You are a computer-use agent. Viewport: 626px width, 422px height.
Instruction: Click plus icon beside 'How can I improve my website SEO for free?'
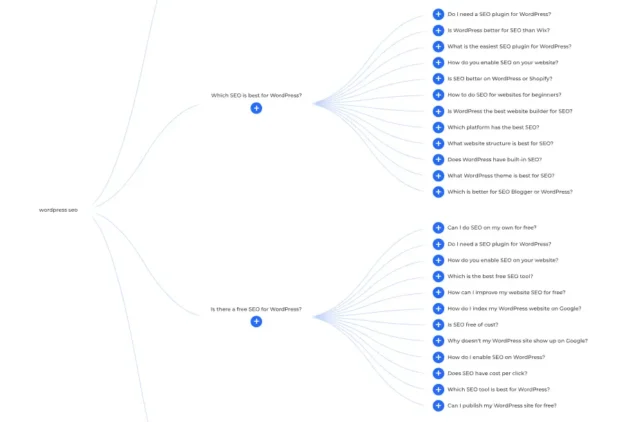[438, 292]
